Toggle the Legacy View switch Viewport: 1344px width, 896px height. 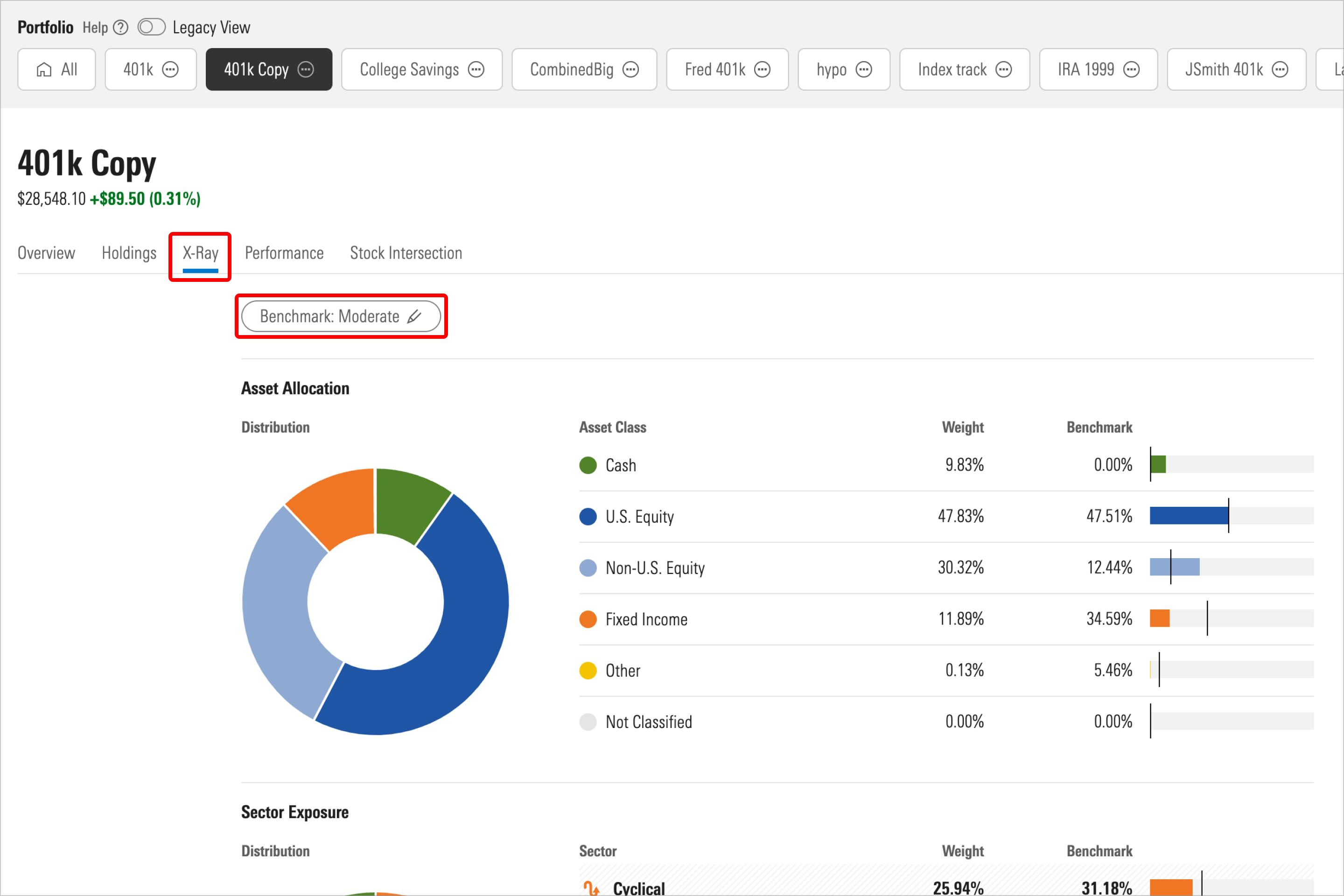[x=151, y=27]
